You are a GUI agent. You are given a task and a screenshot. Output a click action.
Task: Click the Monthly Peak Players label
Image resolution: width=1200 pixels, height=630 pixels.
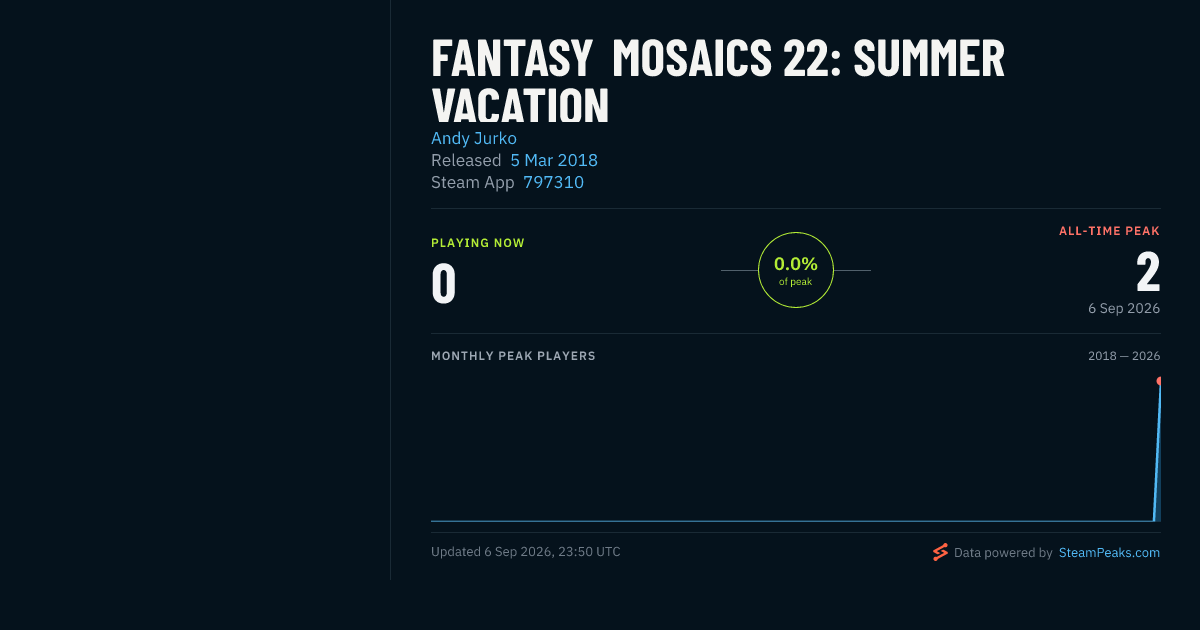(513, 356)
